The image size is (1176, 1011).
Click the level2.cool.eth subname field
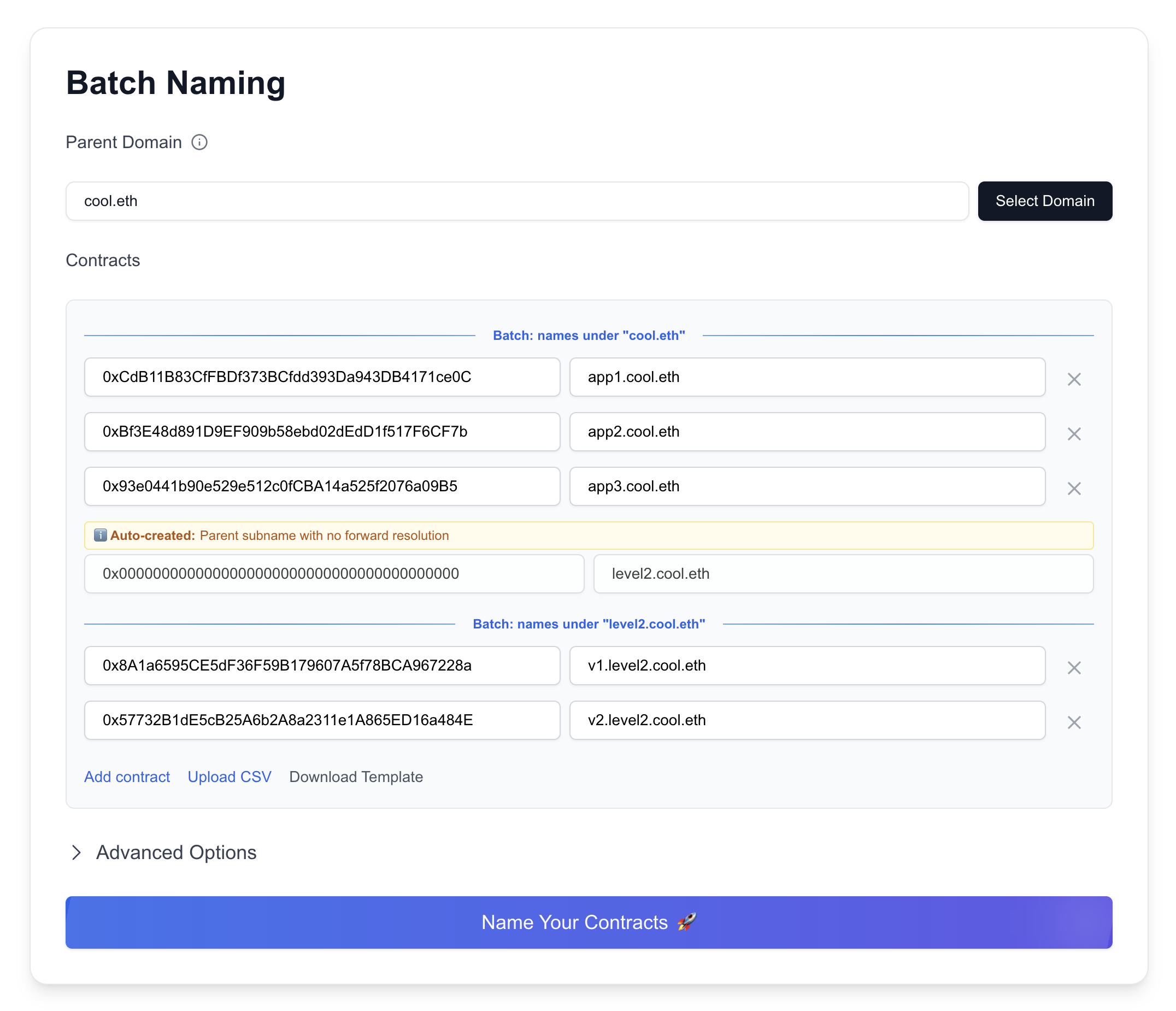tap(843, 573)
